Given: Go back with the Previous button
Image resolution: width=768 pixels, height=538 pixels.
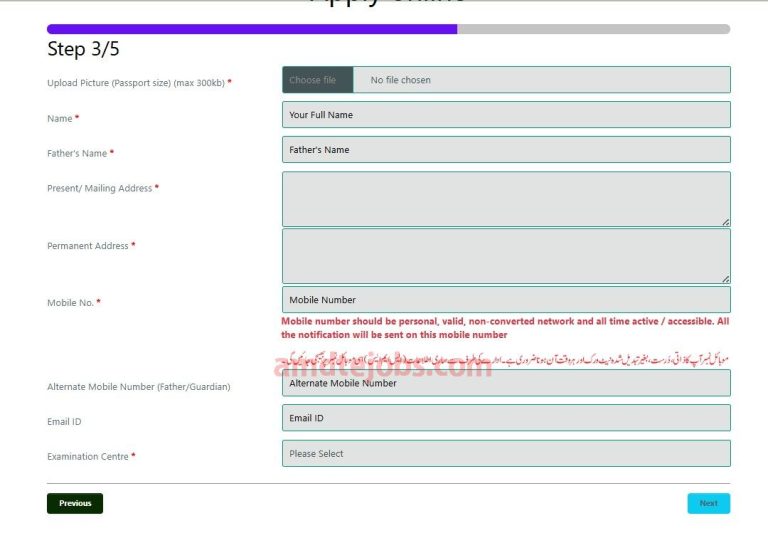Looking at the screenshot, I should (x=75, y=503).
